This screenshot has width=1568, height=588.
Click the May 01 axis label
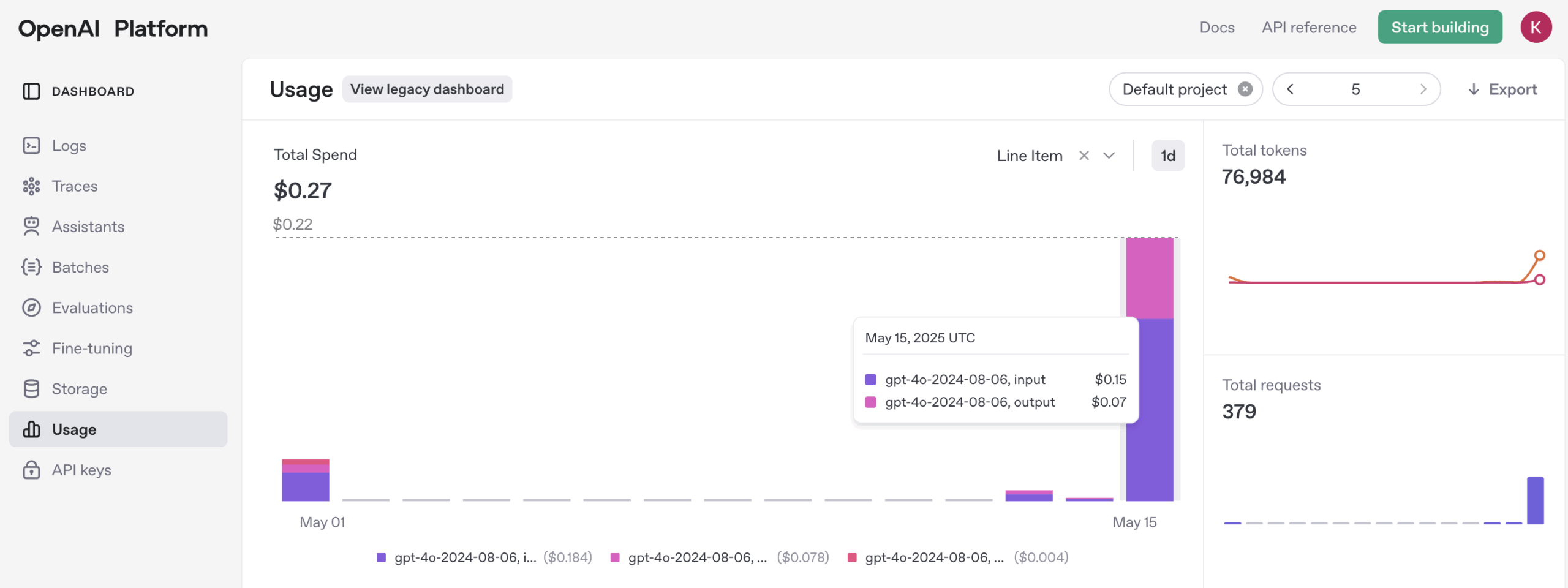[x=322, y=522]
